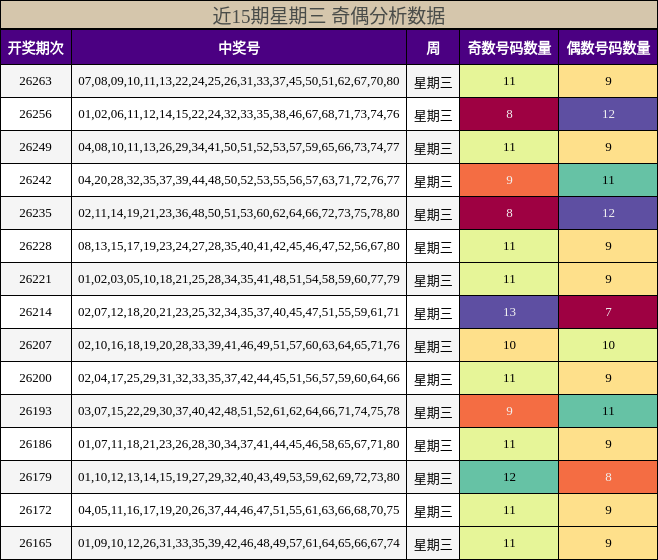Click orange odd count 9 in row 26193
Image resolution: width=658 pixels, height=560 pixels.
(509, 411)
